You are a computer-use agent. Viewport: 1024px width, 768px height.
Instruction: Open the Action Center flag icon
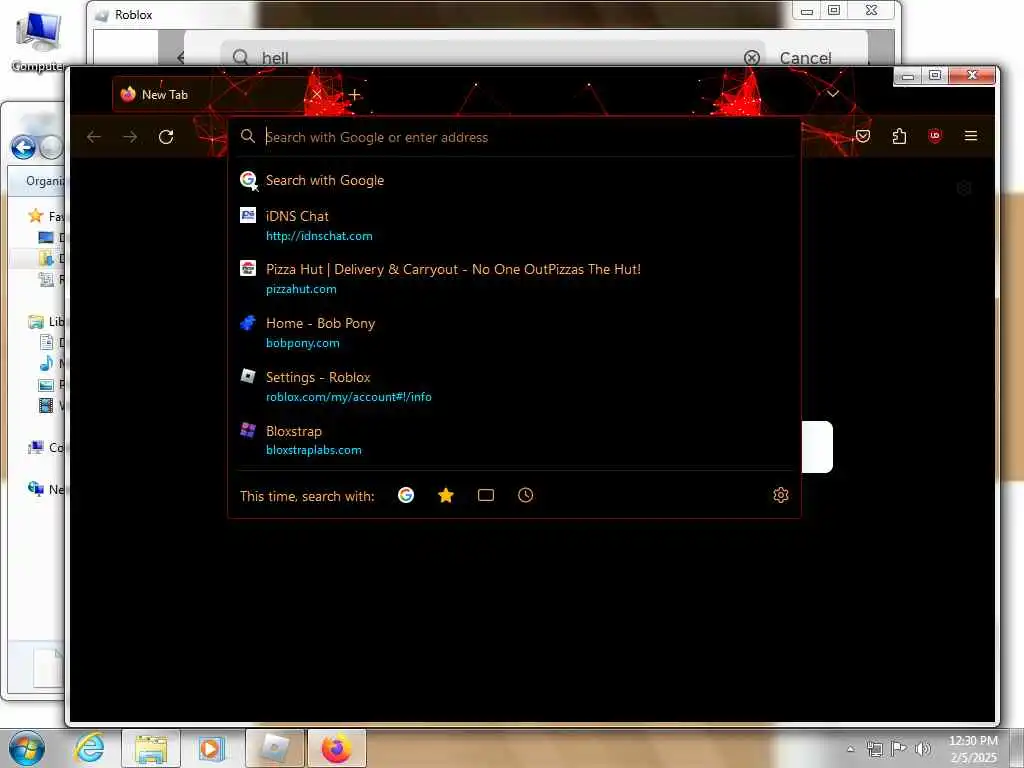click(899, 748)
